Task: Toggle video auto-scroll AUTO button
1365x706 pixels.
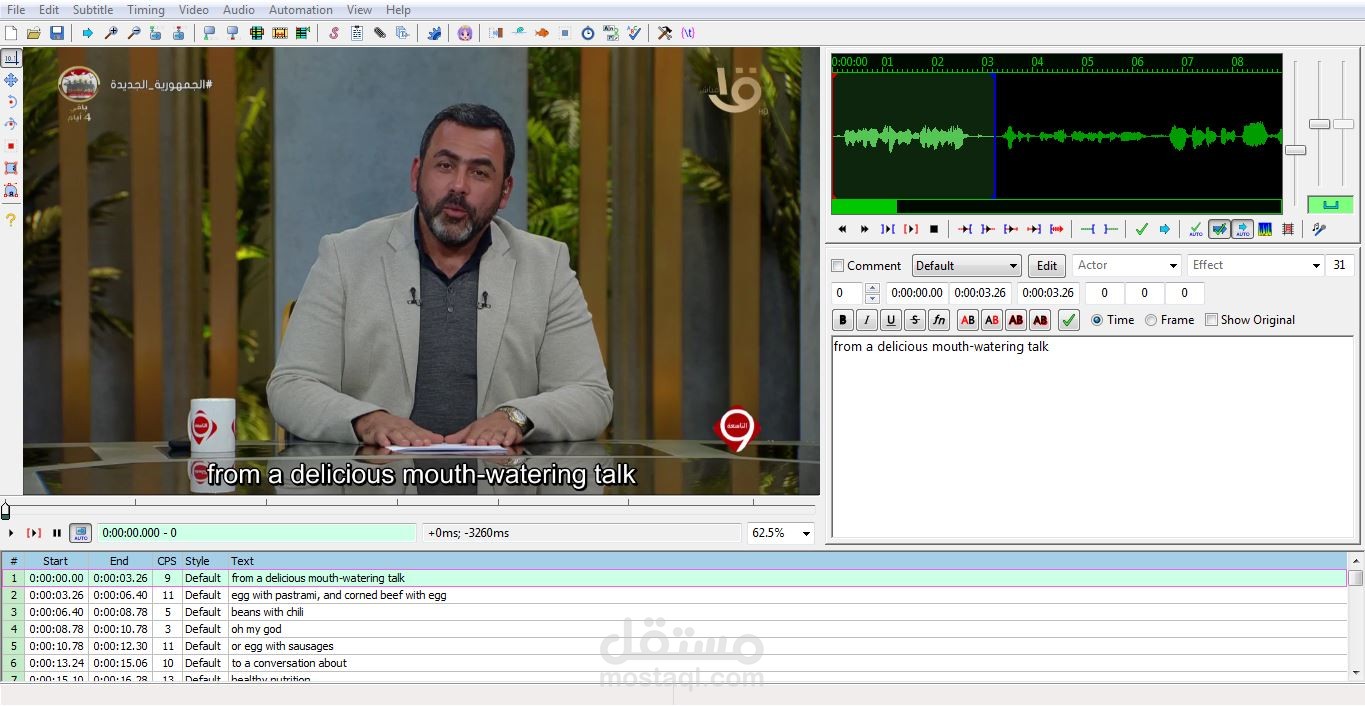Action: click(x=80, y=533)
